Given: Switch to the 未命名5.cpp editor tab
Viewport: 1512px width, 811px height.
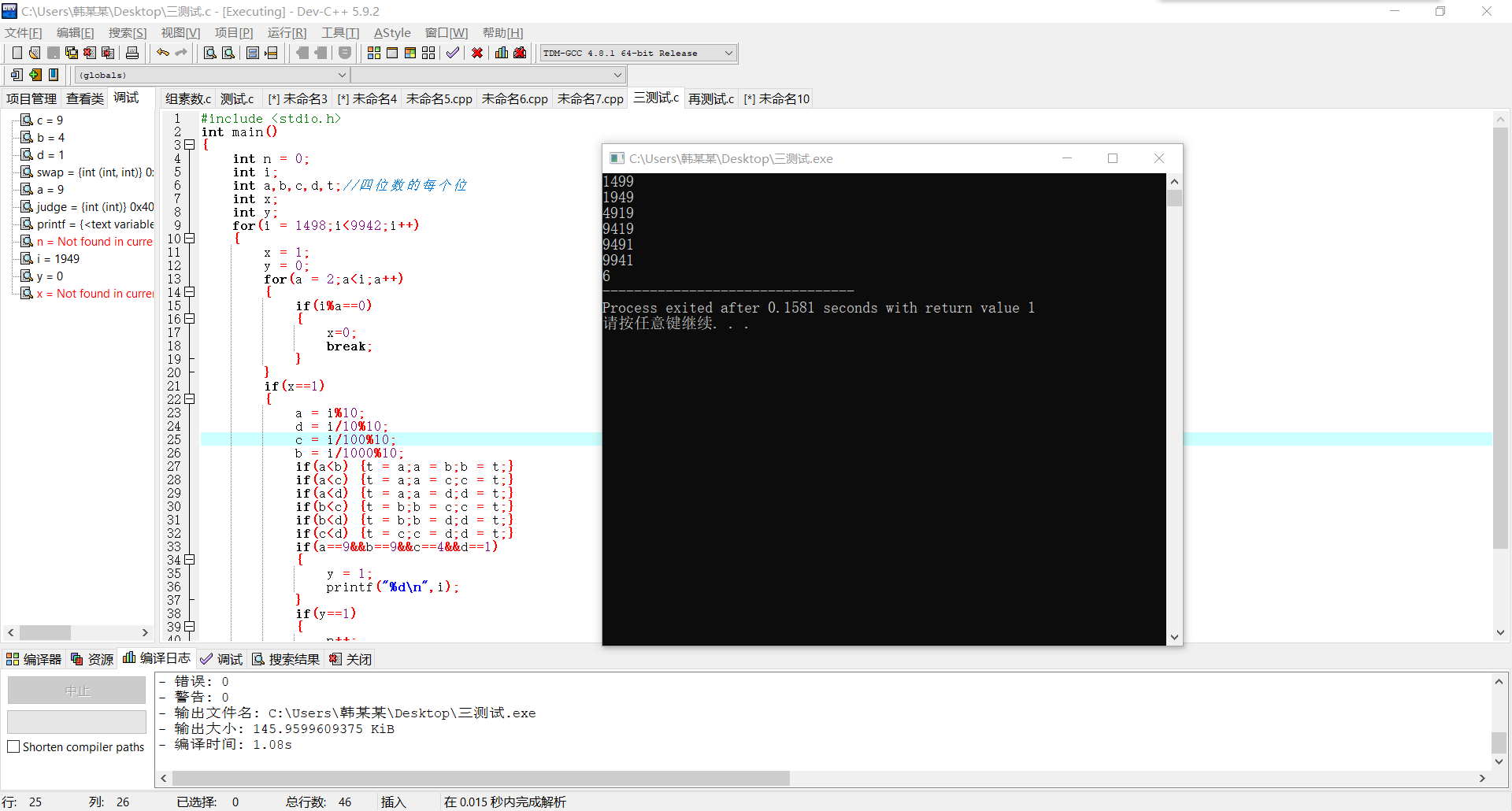Looking at the screenshot, I should [439, 98].
